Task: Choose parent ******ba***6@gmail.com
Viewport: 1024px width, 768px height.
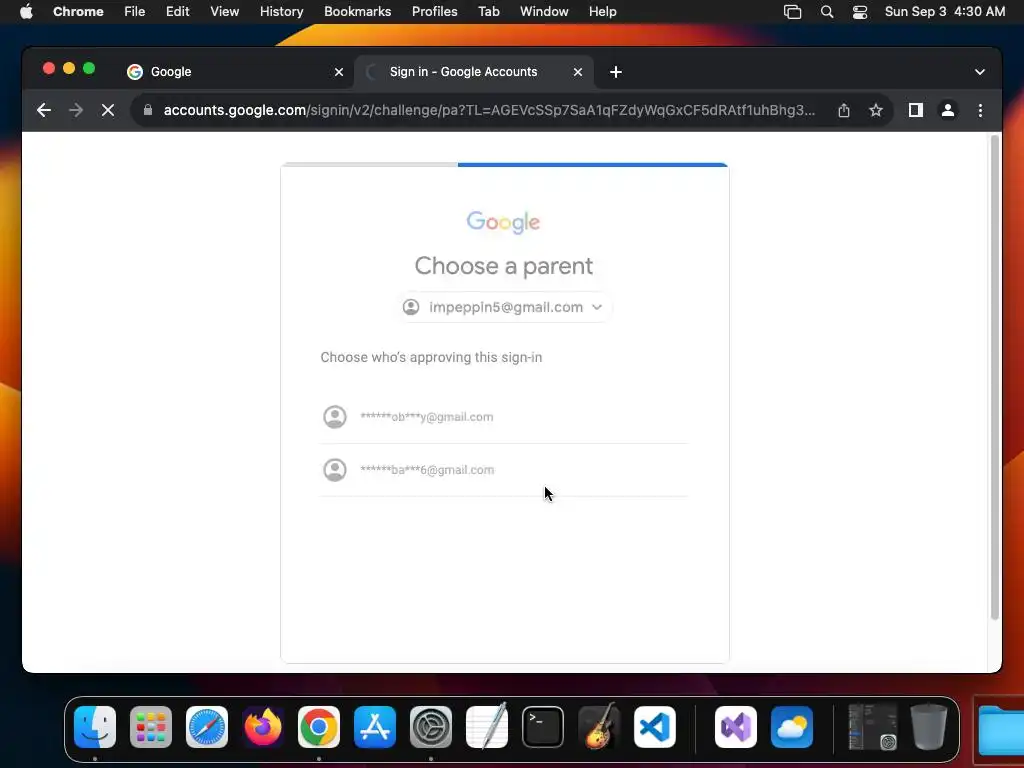Action: pyautogui.click(x=504, y=470)
